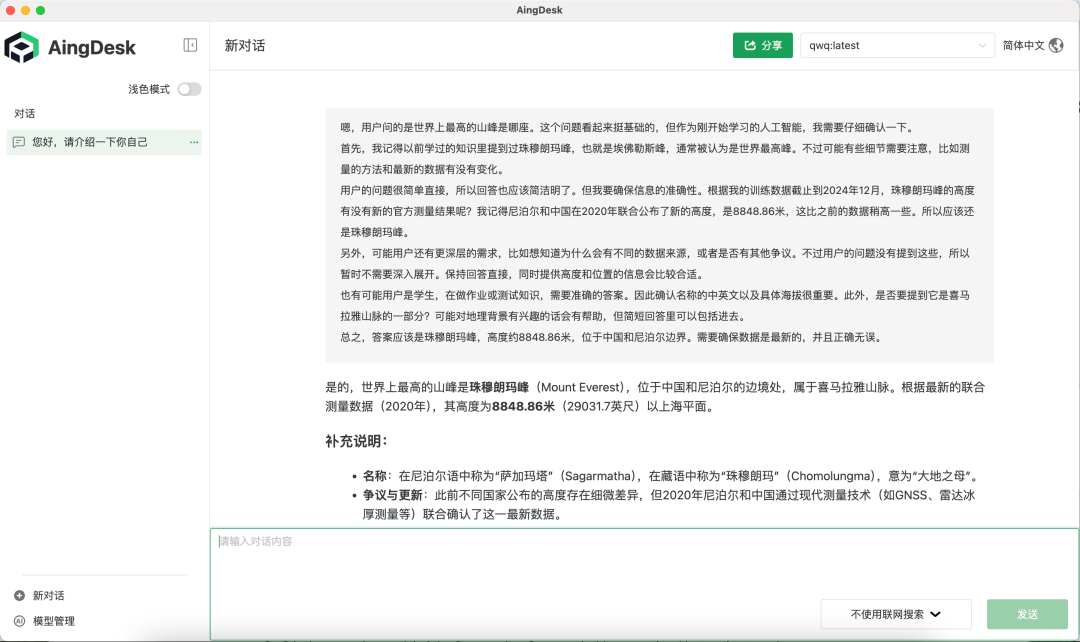This screenshot has height=642, width=1080.
Task: Collapse the sidebar panel icon
Action: click(x=190, y=45)
